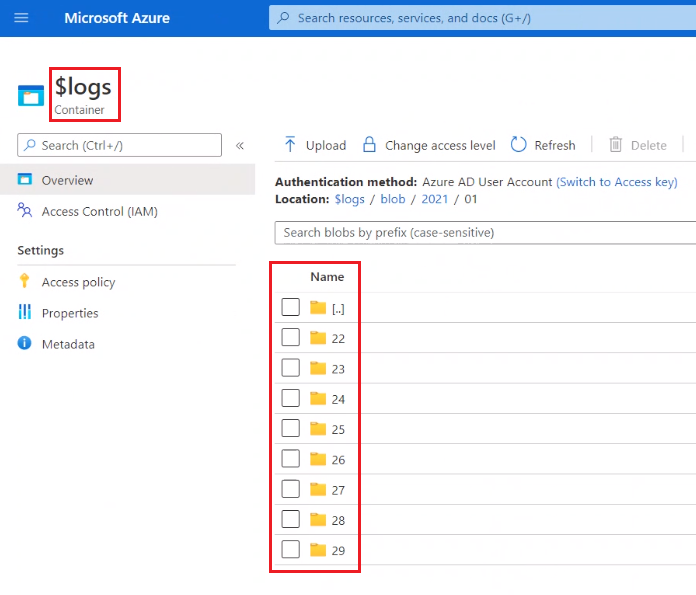Click the folder icon for 27
Screen dimensions: 696x595
point(318,489)
